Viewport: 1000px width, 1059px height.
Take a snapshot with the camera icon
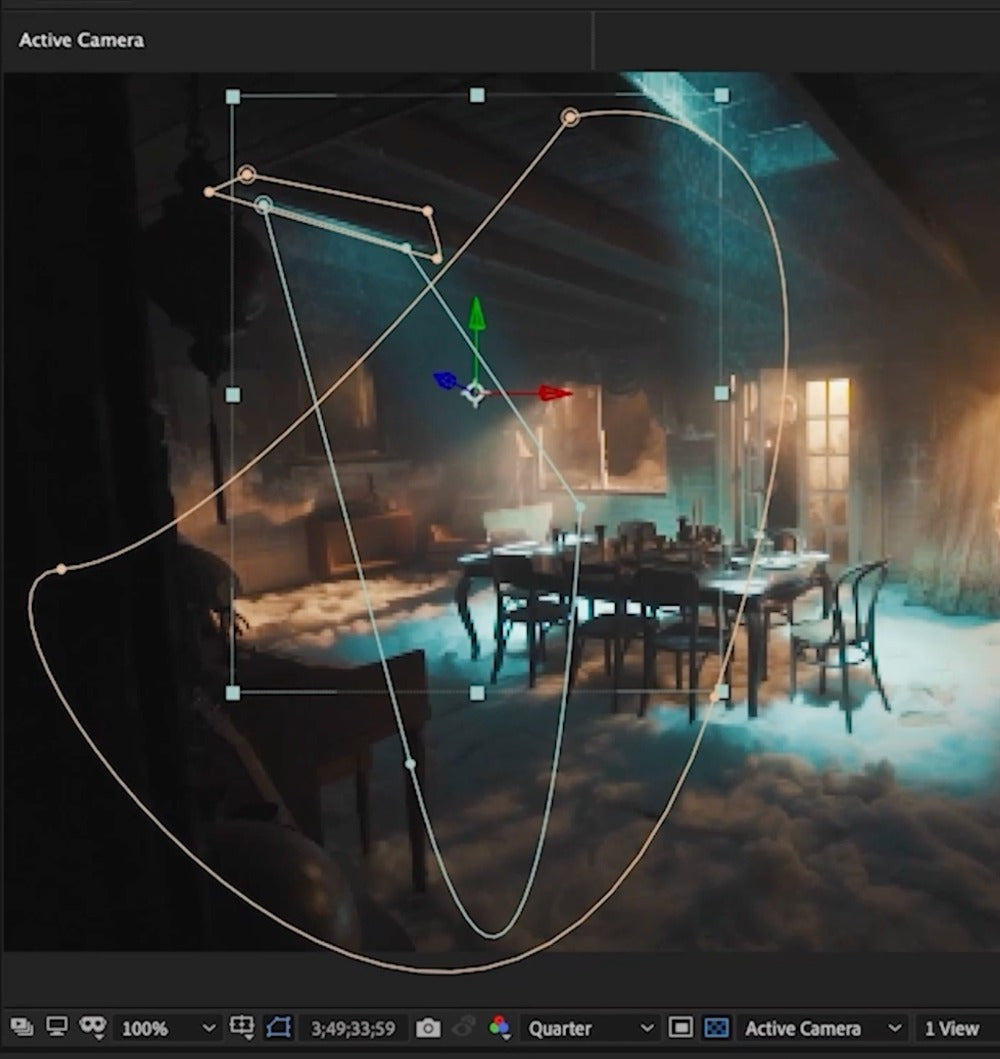(428, 1028)
